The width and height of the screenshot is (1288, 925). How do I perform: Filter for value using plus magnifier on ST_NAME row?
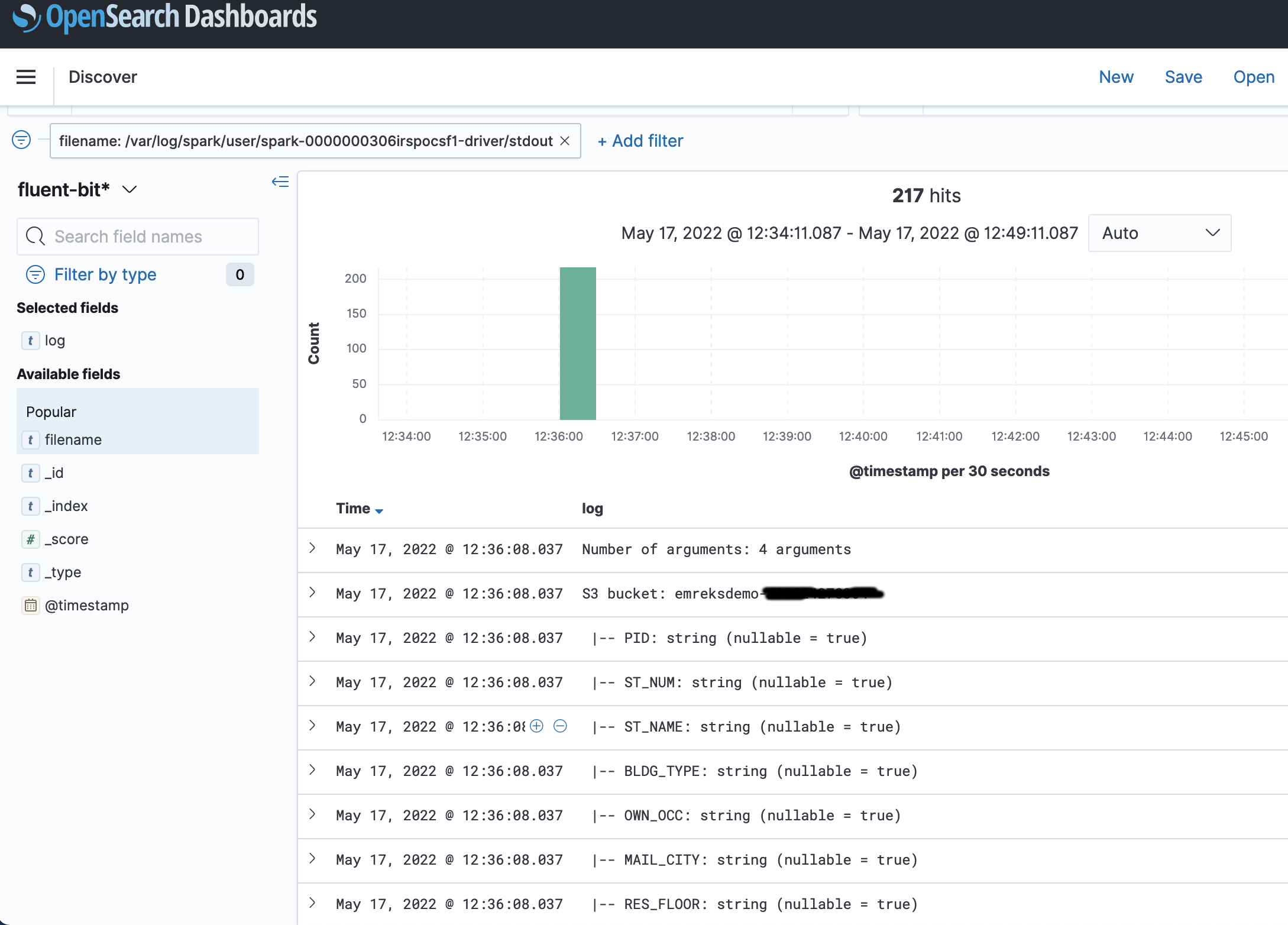(536, 726)
